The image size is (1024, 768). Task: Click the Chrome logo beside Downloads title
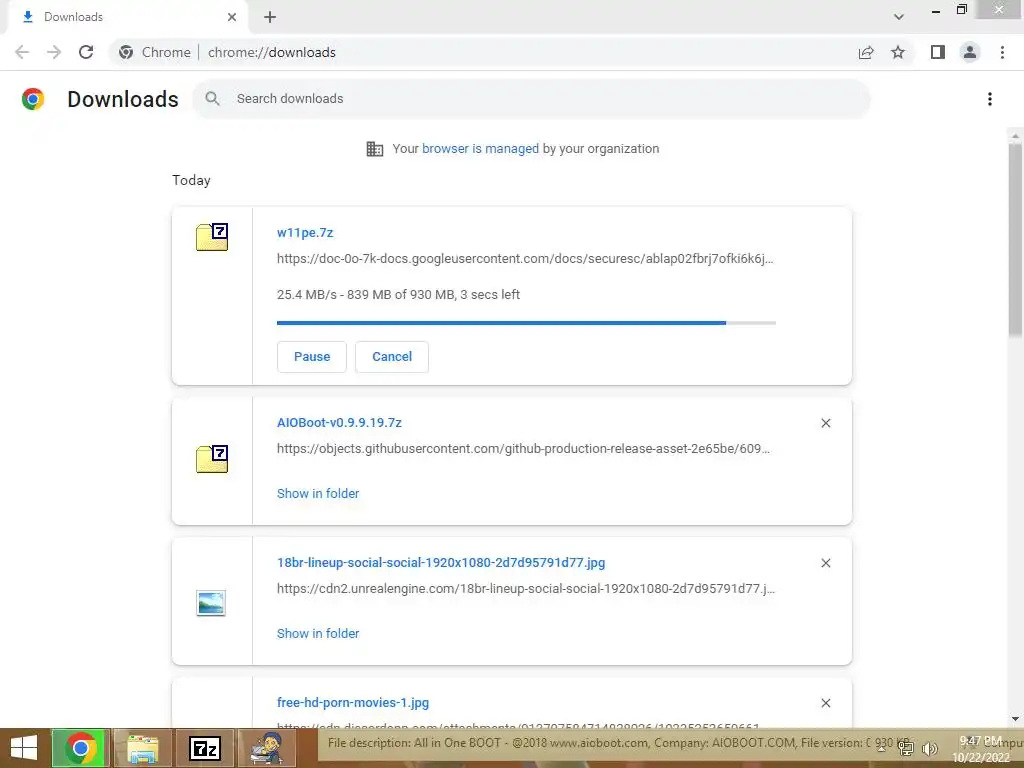pyautogui.click(x=33, y=99)
